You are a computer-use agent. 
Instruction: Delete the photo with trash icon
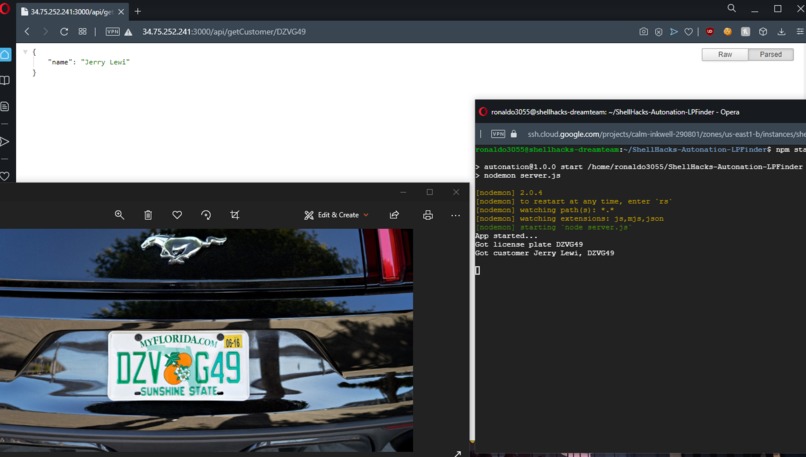tap(148, 215)
